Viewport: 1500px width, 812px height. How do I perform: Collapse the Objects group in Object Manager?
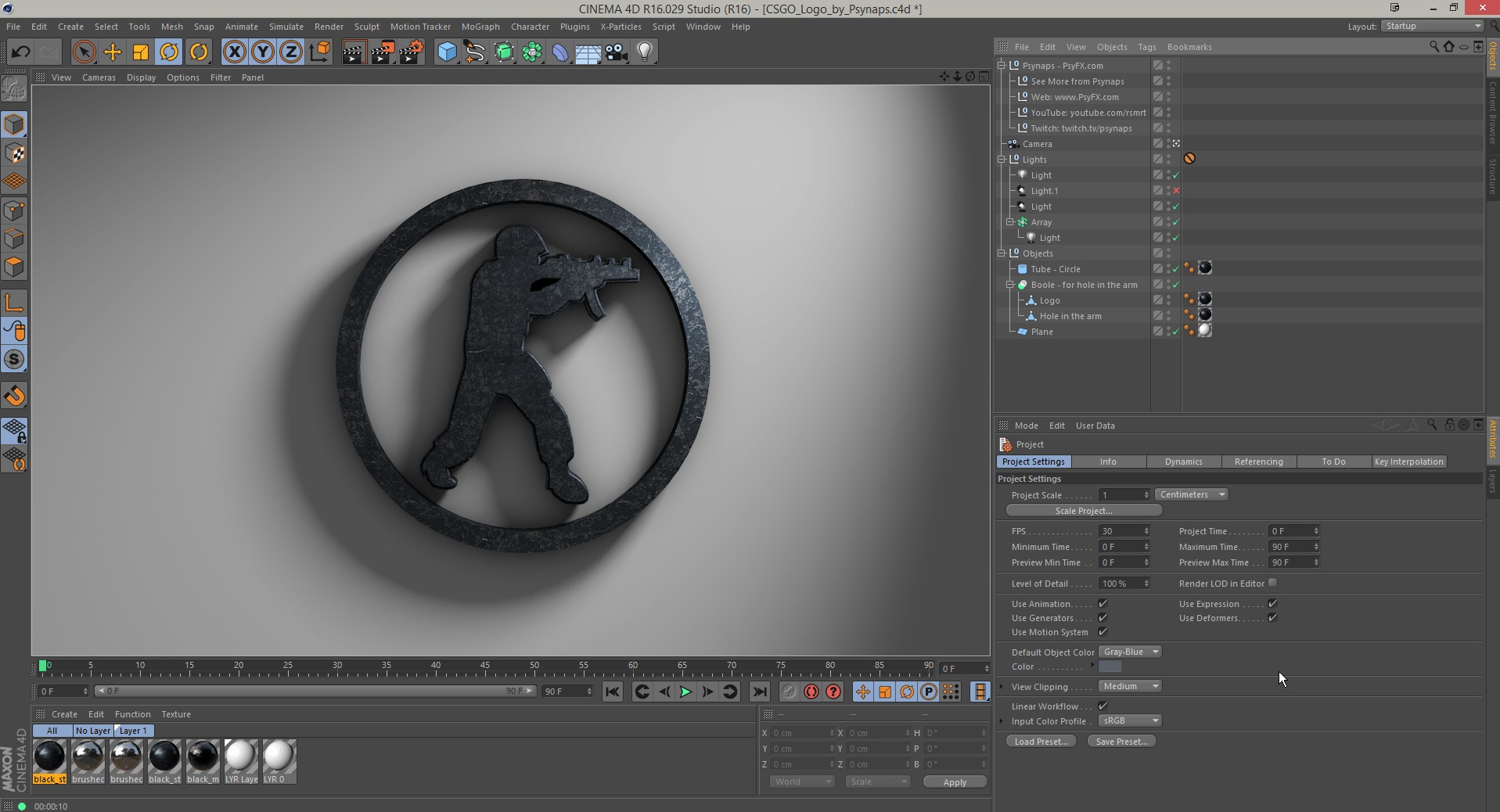tap(1002, 253)
